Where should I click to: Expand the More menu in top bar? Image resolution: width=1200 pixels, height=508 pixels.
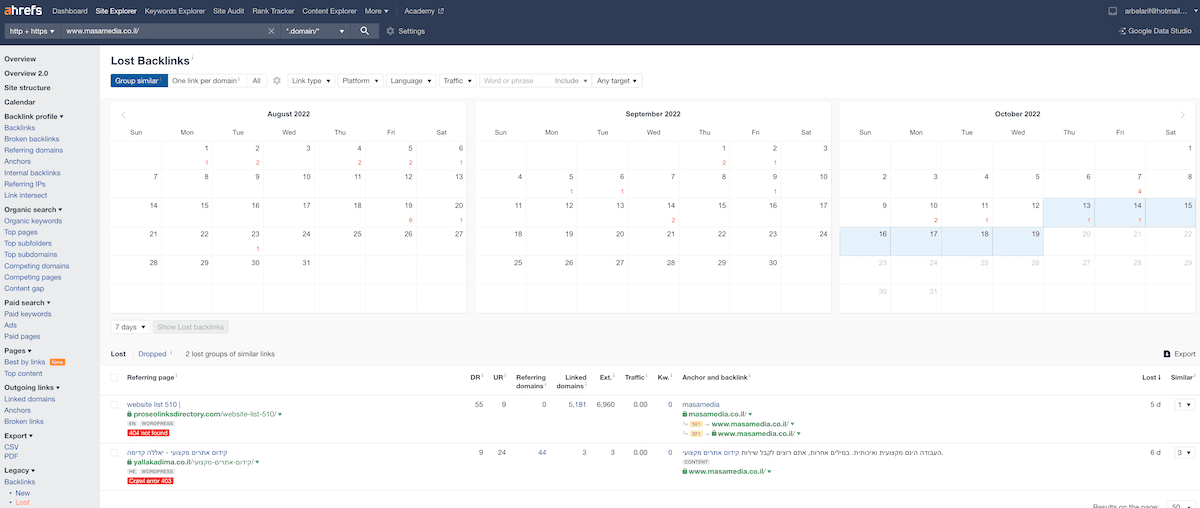tap(377, 11)
